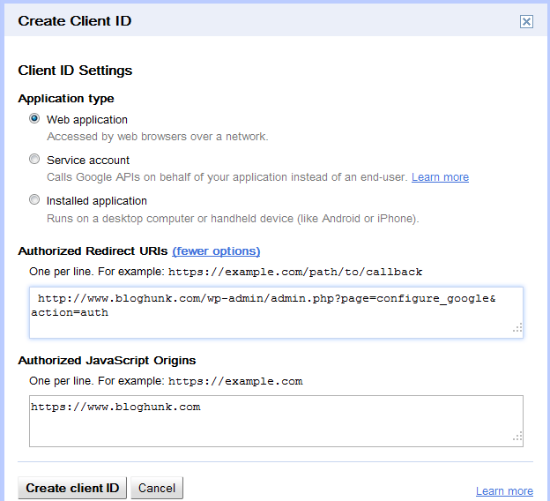Viewport: 550px width, 501px height.
Task: Select the Installed application radio button
Action: [34, 200]
